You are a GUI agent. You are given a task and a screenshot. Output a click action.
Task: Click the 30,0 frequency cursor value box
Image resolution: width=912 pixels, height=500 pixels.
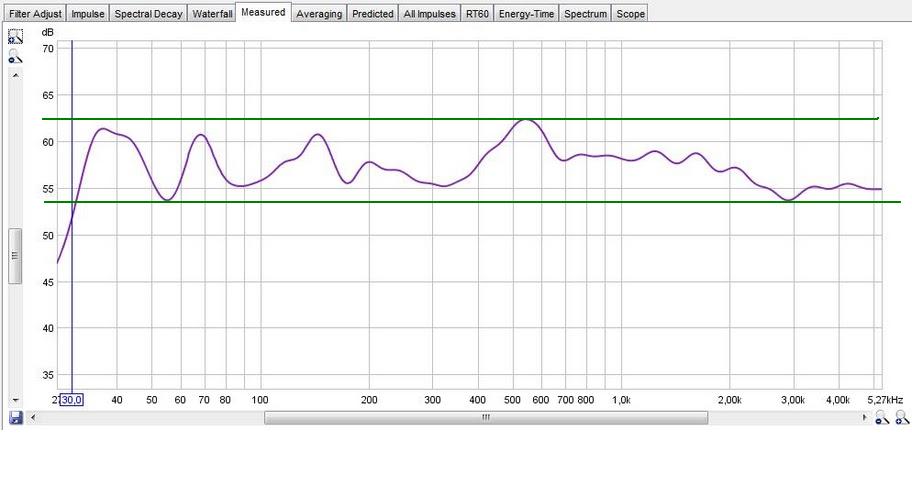(72, 400)
